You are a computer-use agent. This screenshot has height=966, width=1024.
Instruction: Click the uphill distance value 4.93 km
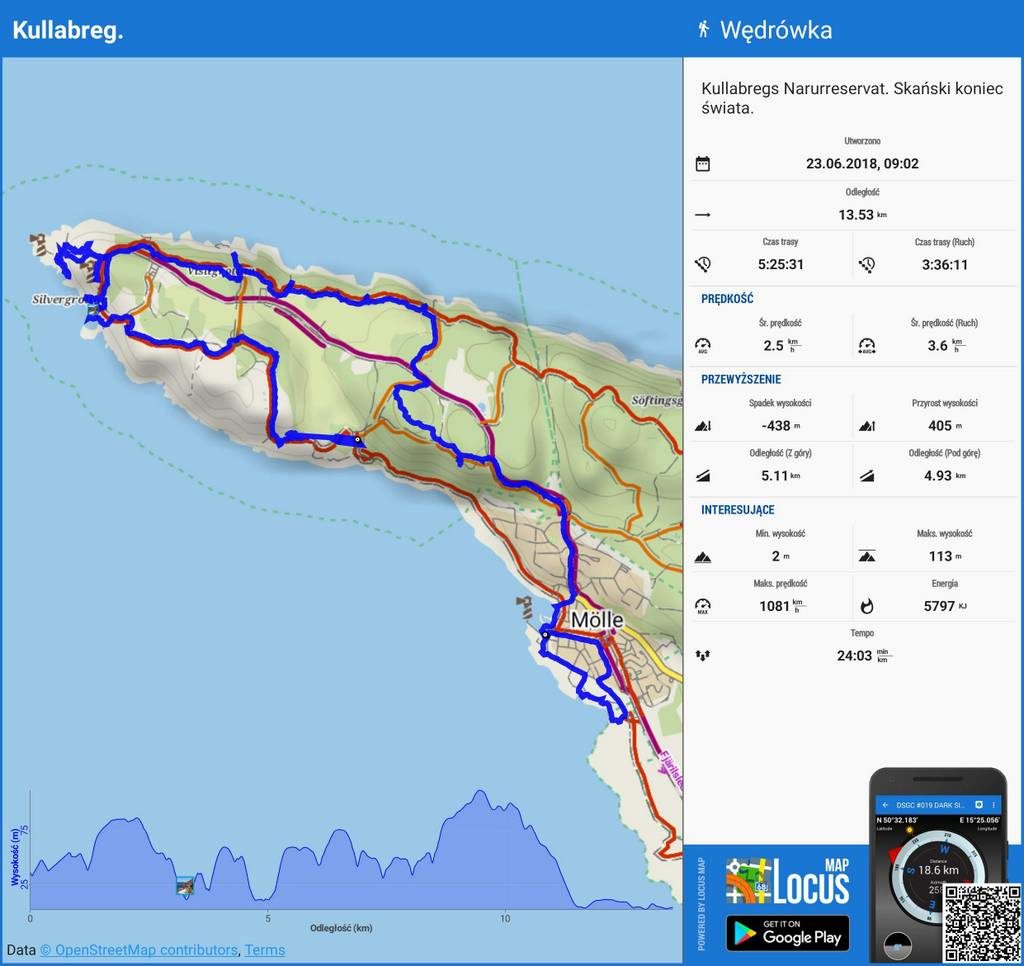click(x=944, y=475)
